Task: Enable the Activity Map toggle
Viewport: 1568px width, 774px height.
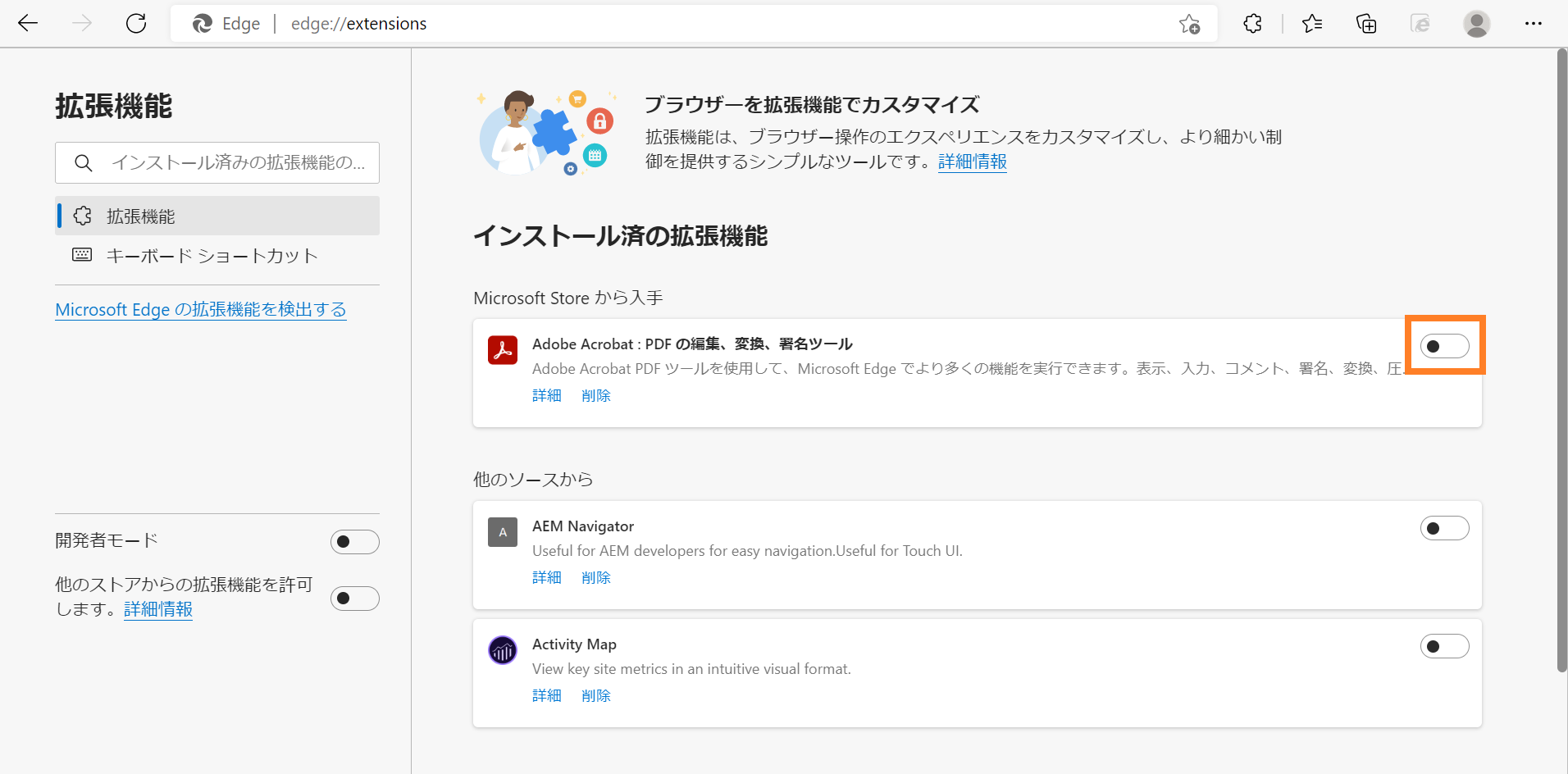Action: [1444, 645]
